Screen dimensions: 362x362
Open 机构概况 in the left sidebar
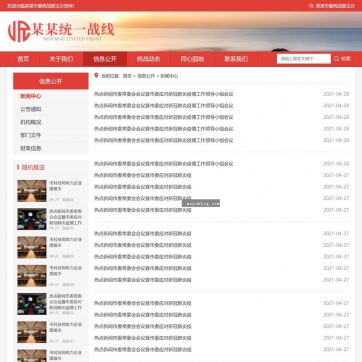click(31, 122)
